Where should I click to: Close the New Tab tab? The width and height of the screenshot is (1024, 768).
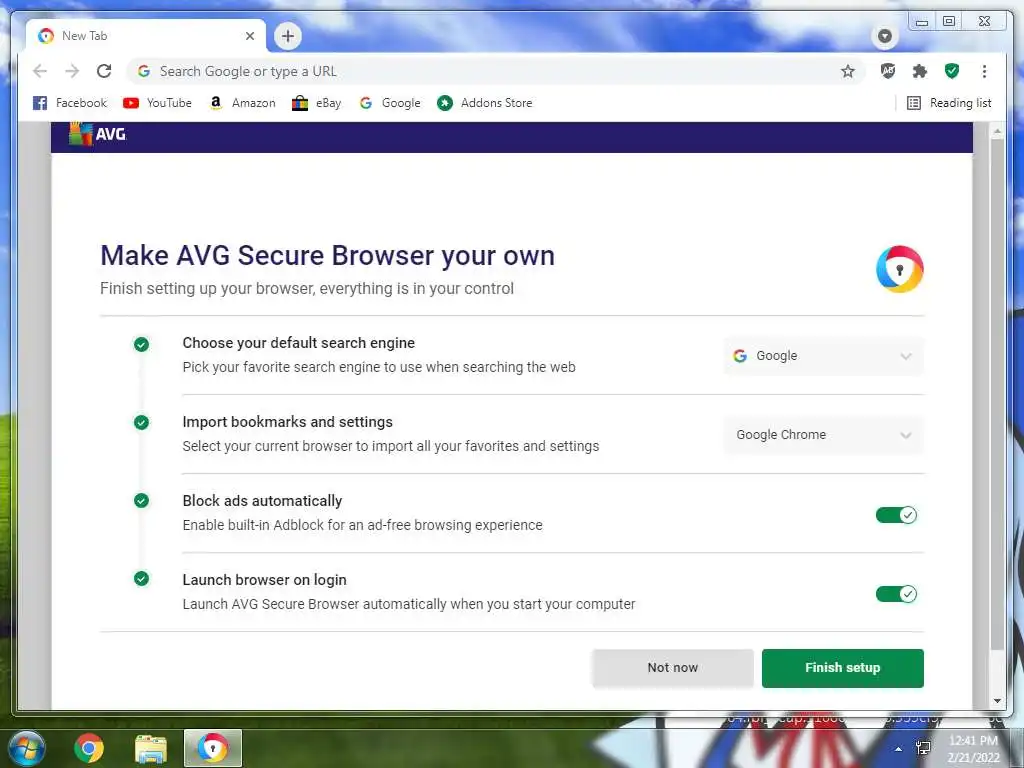249,36
